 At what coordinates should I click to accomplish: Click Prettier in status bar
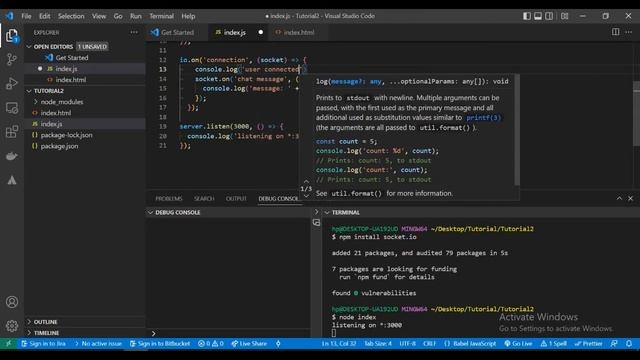[x=588, y=344]
